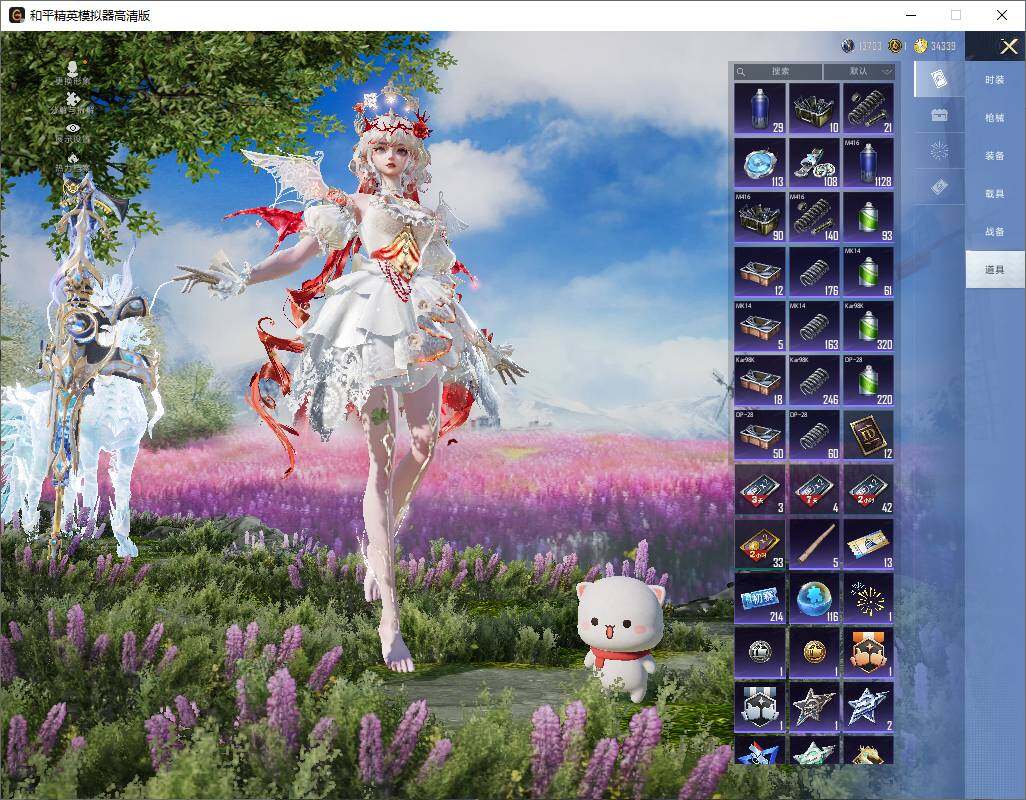Screen dimensions: 1026x800
Task: Select the 7-day double card with count 4
Action: 814,490
